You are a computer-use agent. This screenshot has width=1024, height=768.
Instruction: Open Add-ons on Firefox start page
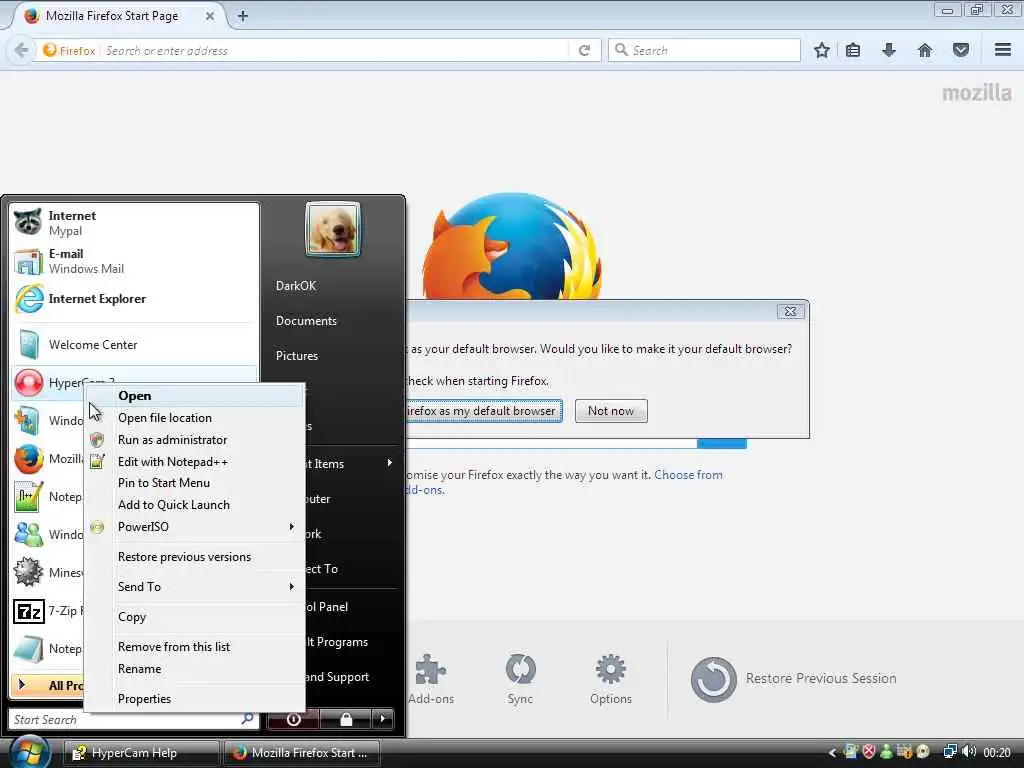click(430, 679)
